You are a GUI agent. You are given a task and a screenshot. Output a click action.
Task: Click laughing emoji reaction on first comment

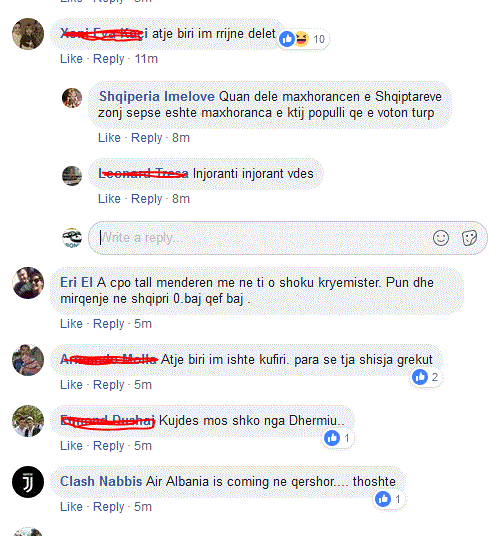[x=301, y=39]
